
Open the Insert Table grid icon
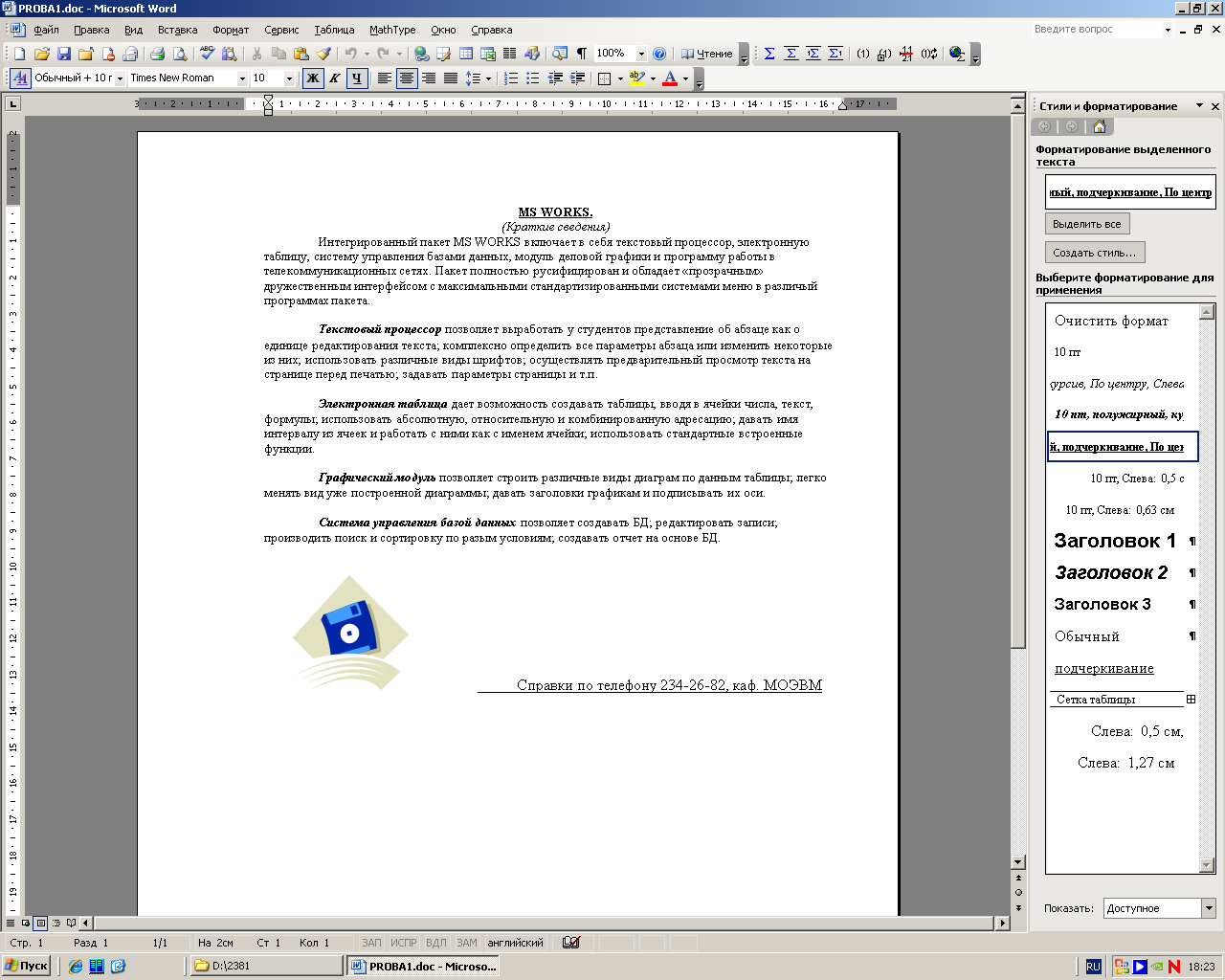pyautogui.click(x=466, y=54)
